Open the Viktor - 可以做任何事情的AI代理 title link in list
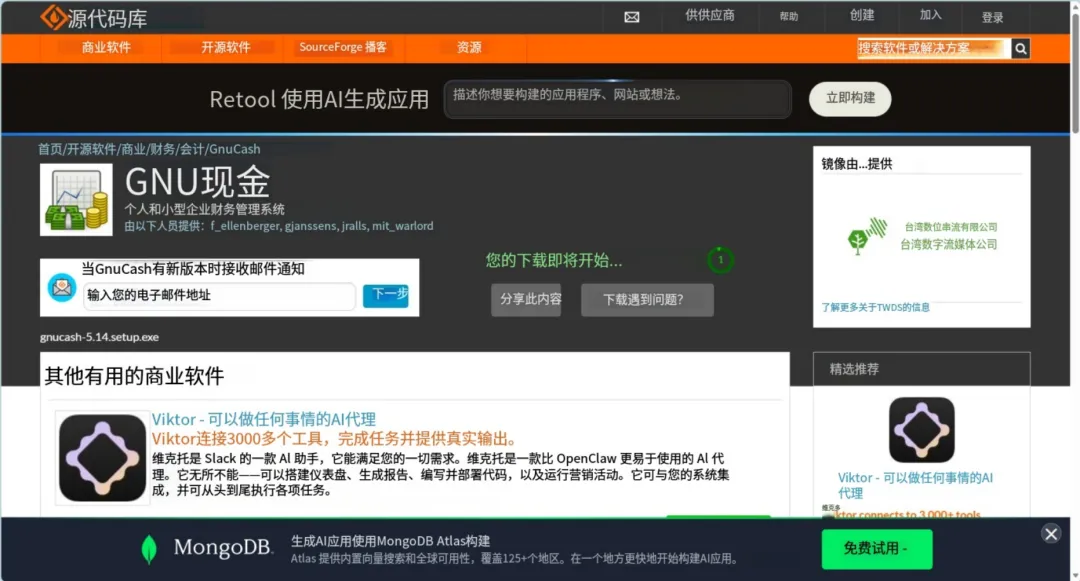The height and width of the screenshot is (581, 1080). (x=264, y=419)
